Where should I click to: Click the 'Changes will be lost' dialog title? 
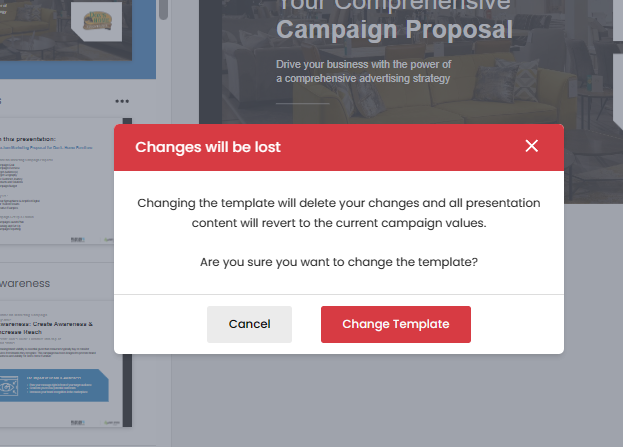pos(208,147)
